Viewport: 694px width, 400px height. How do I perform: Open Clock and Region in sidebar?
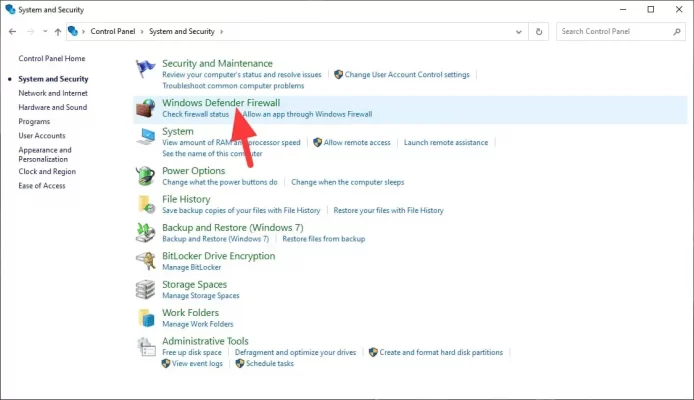(x=47, y=171)
